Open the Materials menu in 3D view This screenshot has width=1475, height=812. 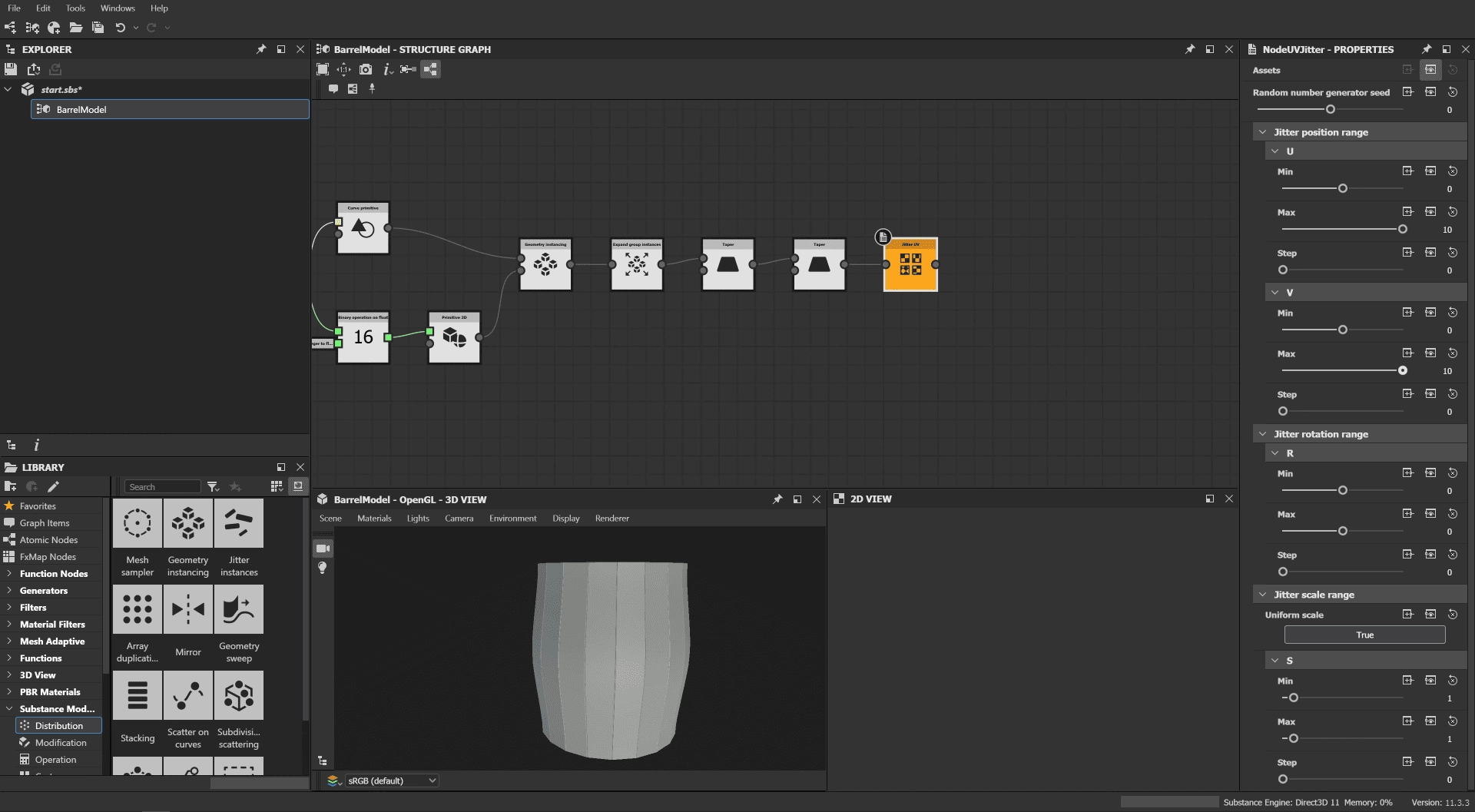click(374, 519)
